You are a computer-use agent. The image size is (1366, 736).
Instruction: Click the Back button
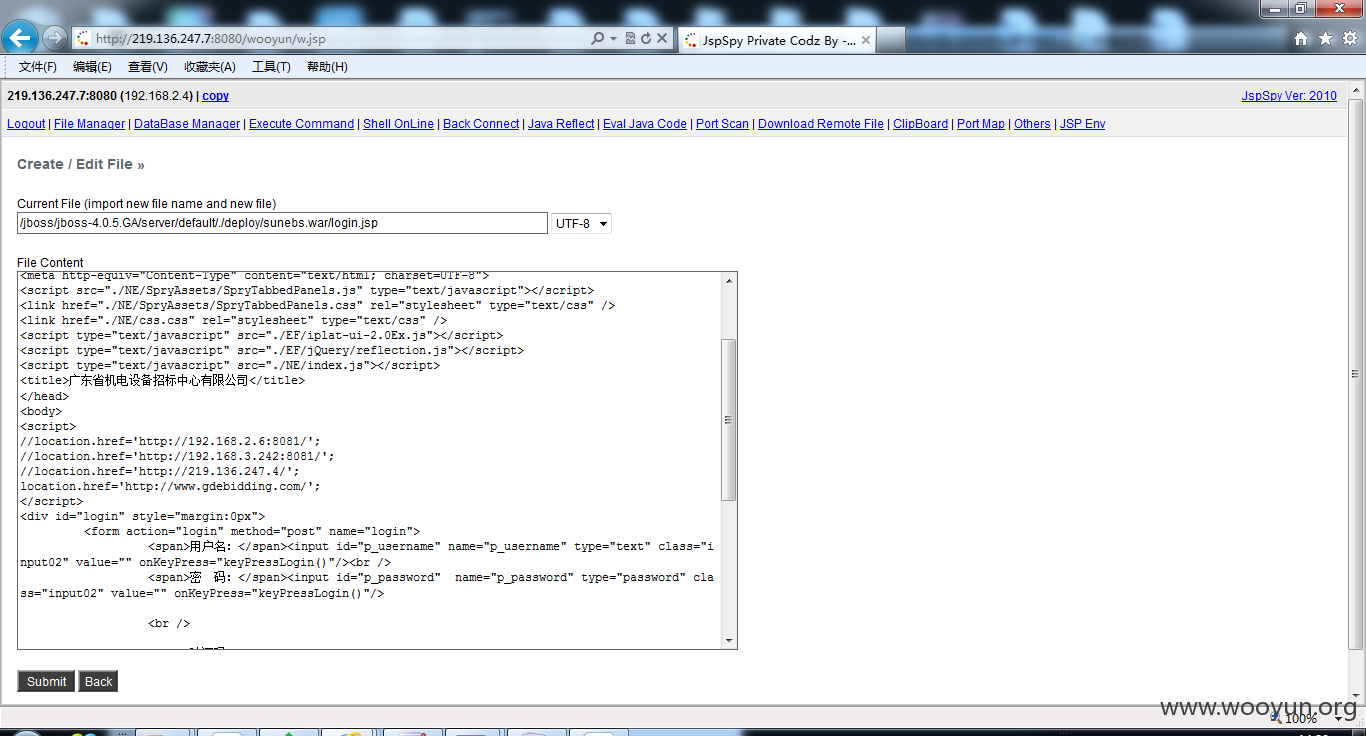pos(98,681)
